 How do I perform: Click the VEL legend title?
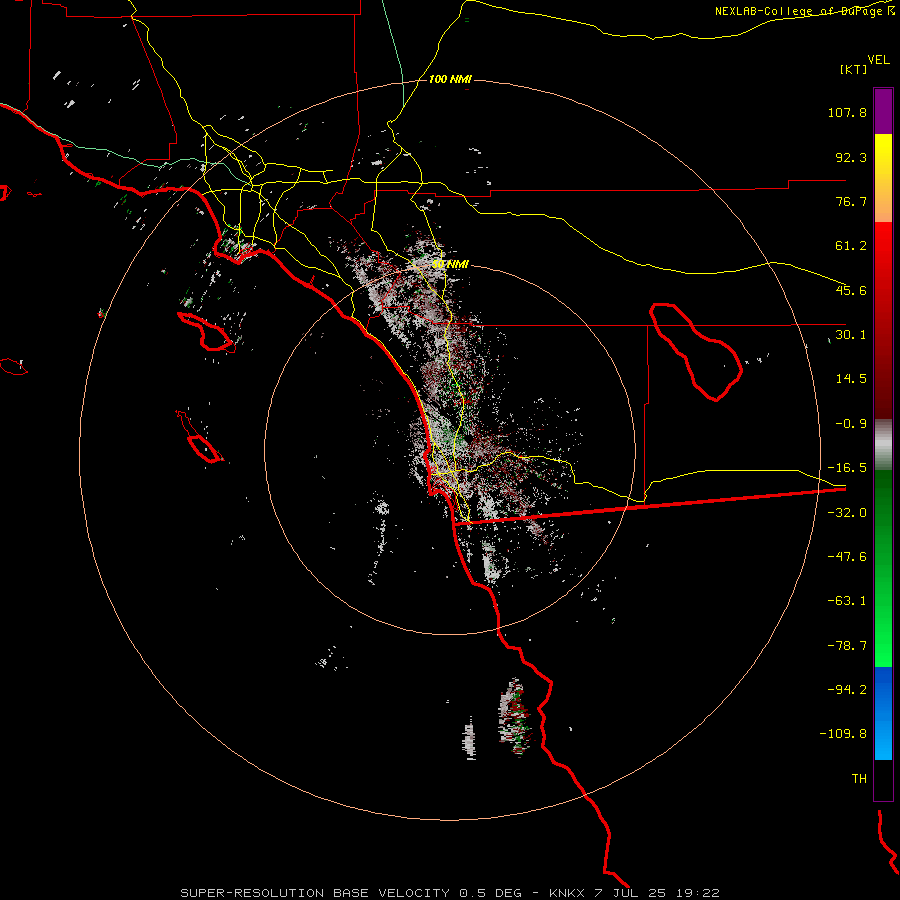pos(879,60)
